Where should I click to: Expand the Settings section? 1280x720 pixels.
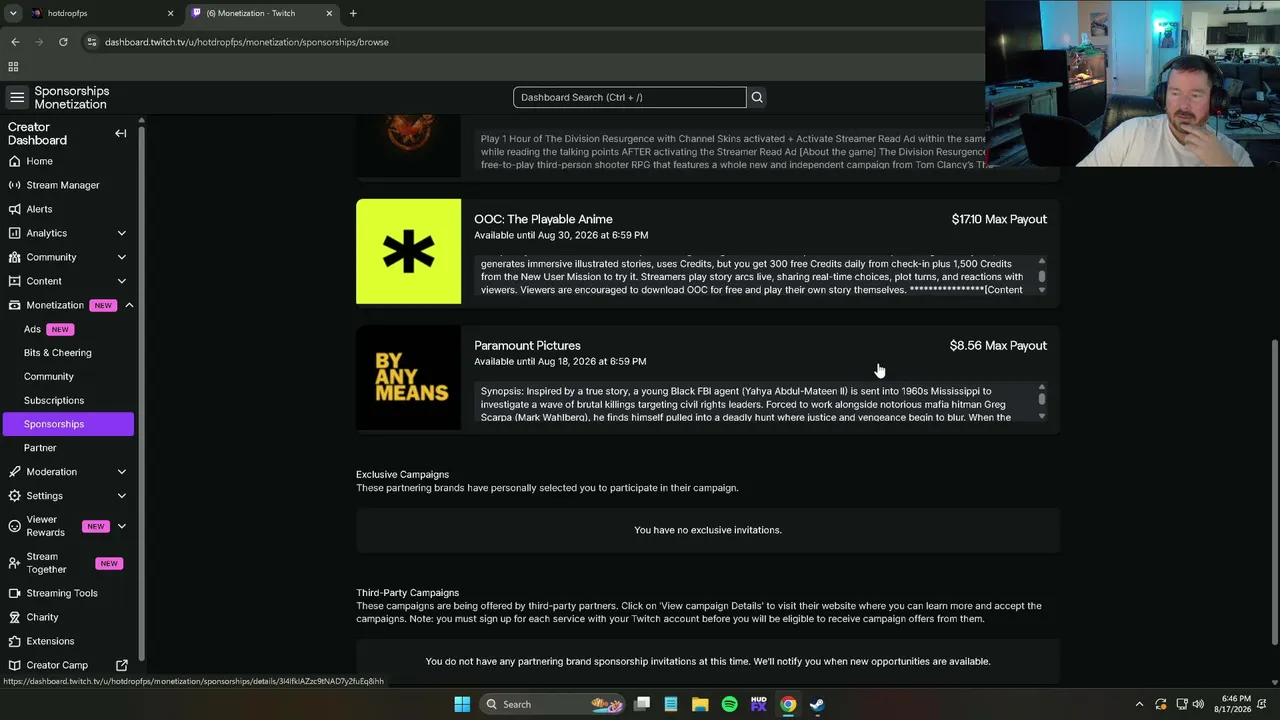[x=122, y=496]
